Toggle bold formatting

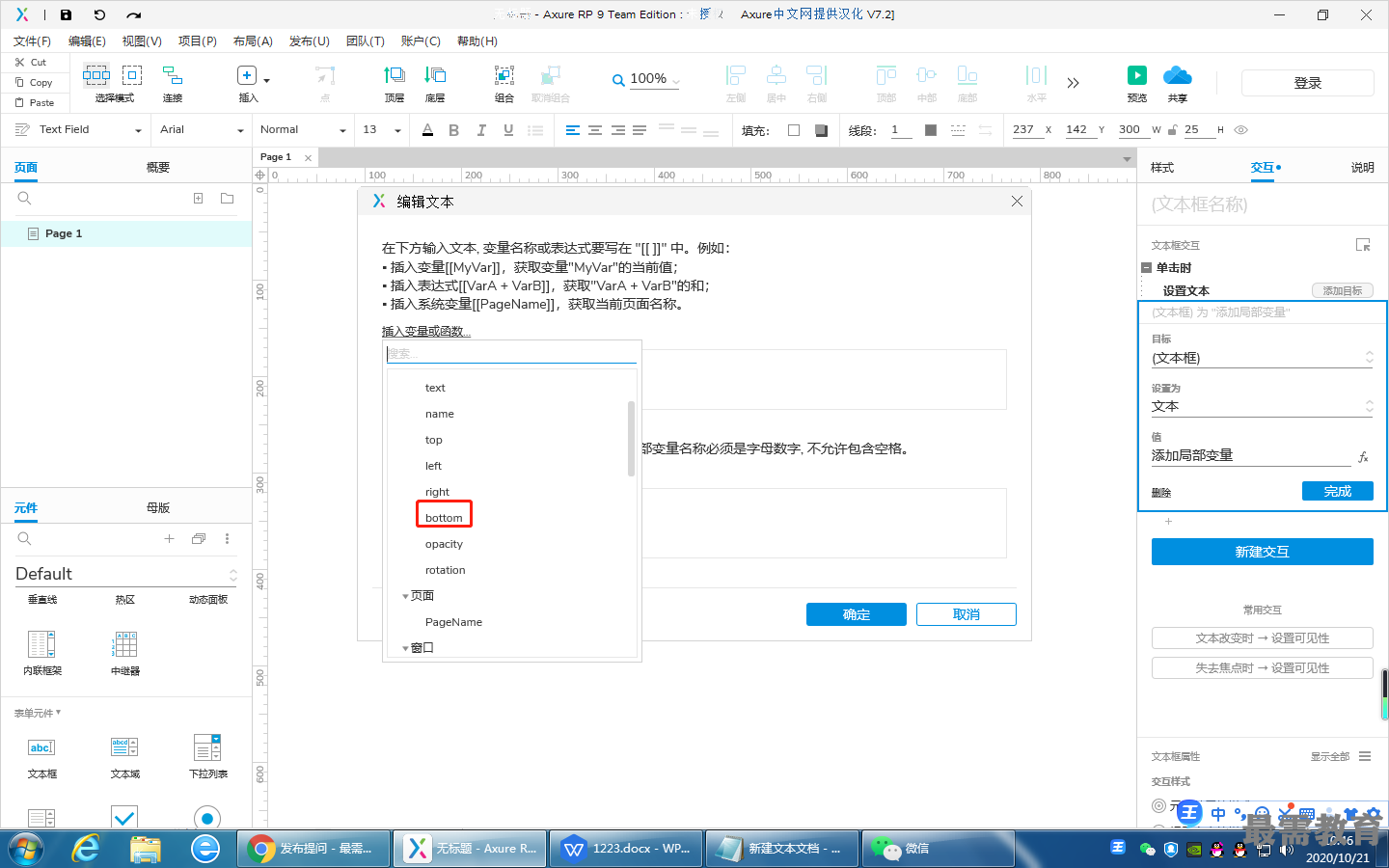coord(453,130)
